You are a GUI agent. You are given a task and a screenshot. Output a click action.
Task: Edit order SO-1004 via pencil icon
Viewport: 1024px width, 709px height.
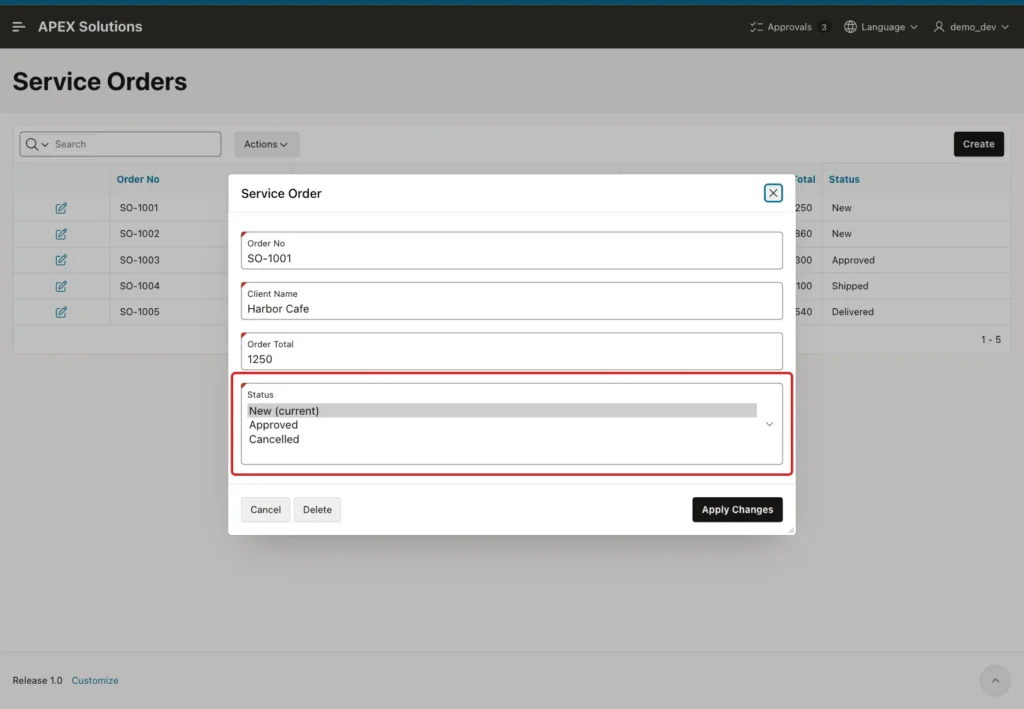coord(61,286)
